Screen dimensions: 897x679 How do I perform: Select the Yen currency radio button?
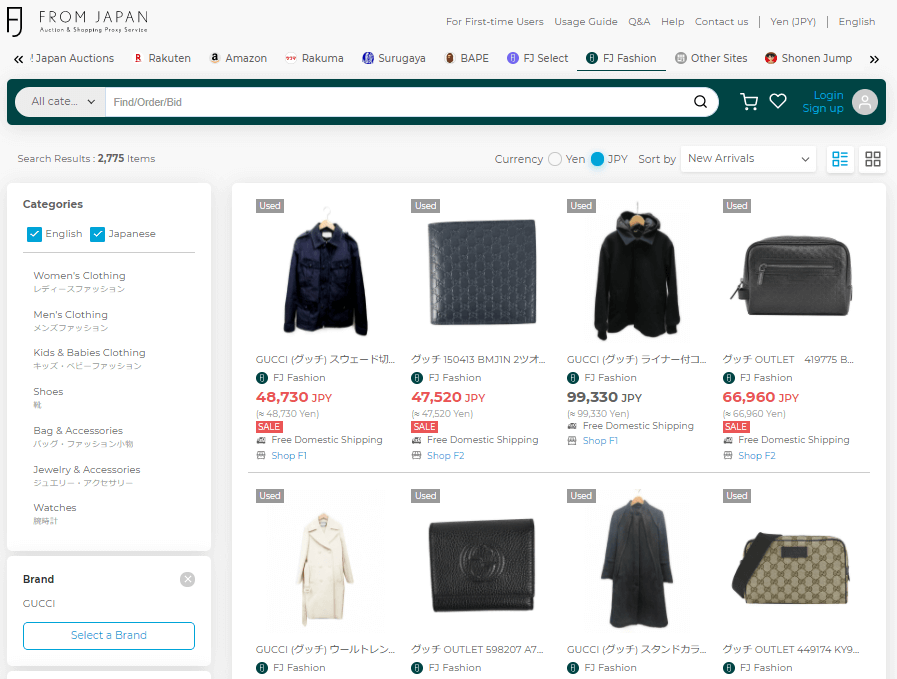(x=554, y=159)
